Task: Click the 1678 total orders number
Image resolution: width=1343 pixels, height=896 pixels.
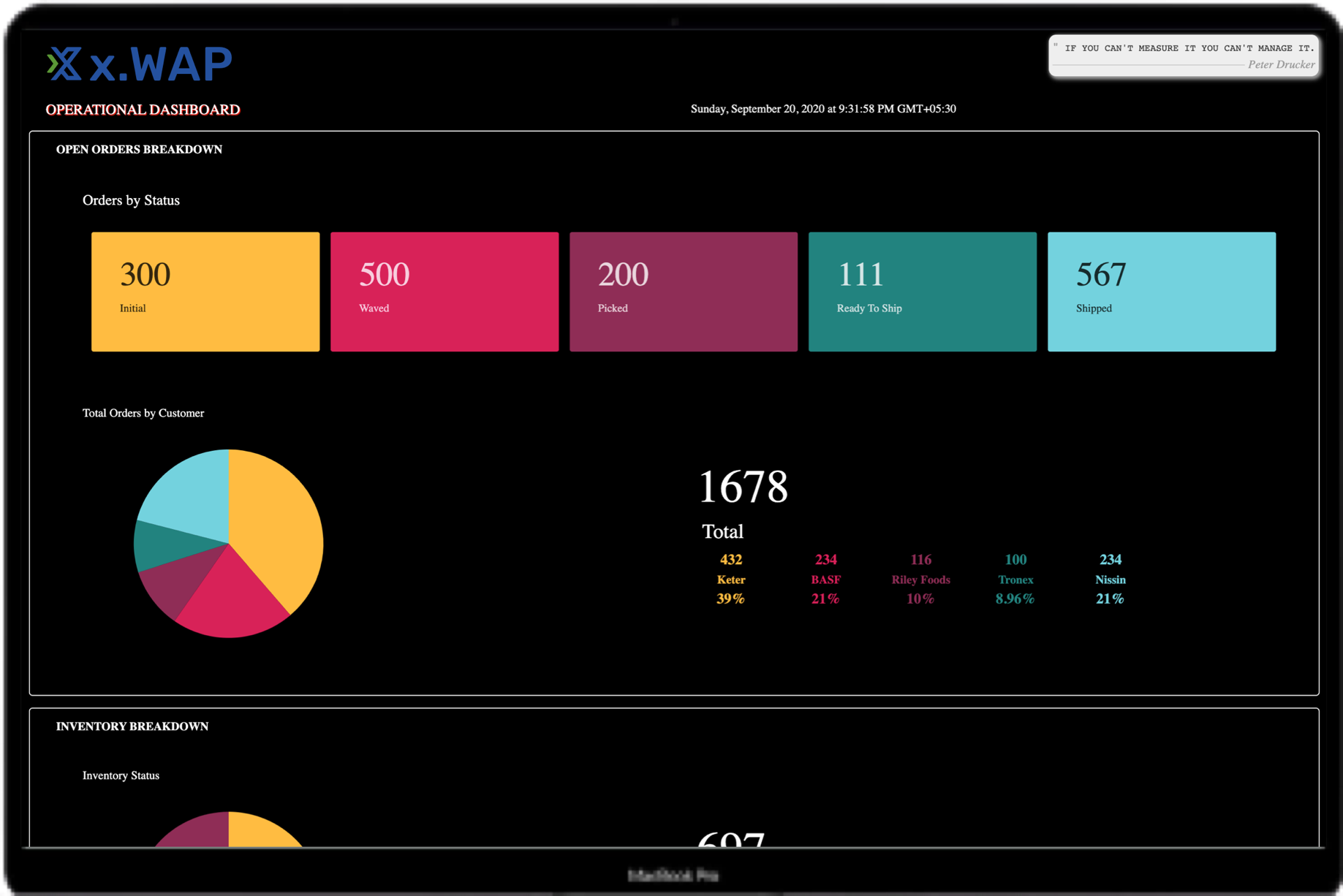Action: (x=744, y=487)
